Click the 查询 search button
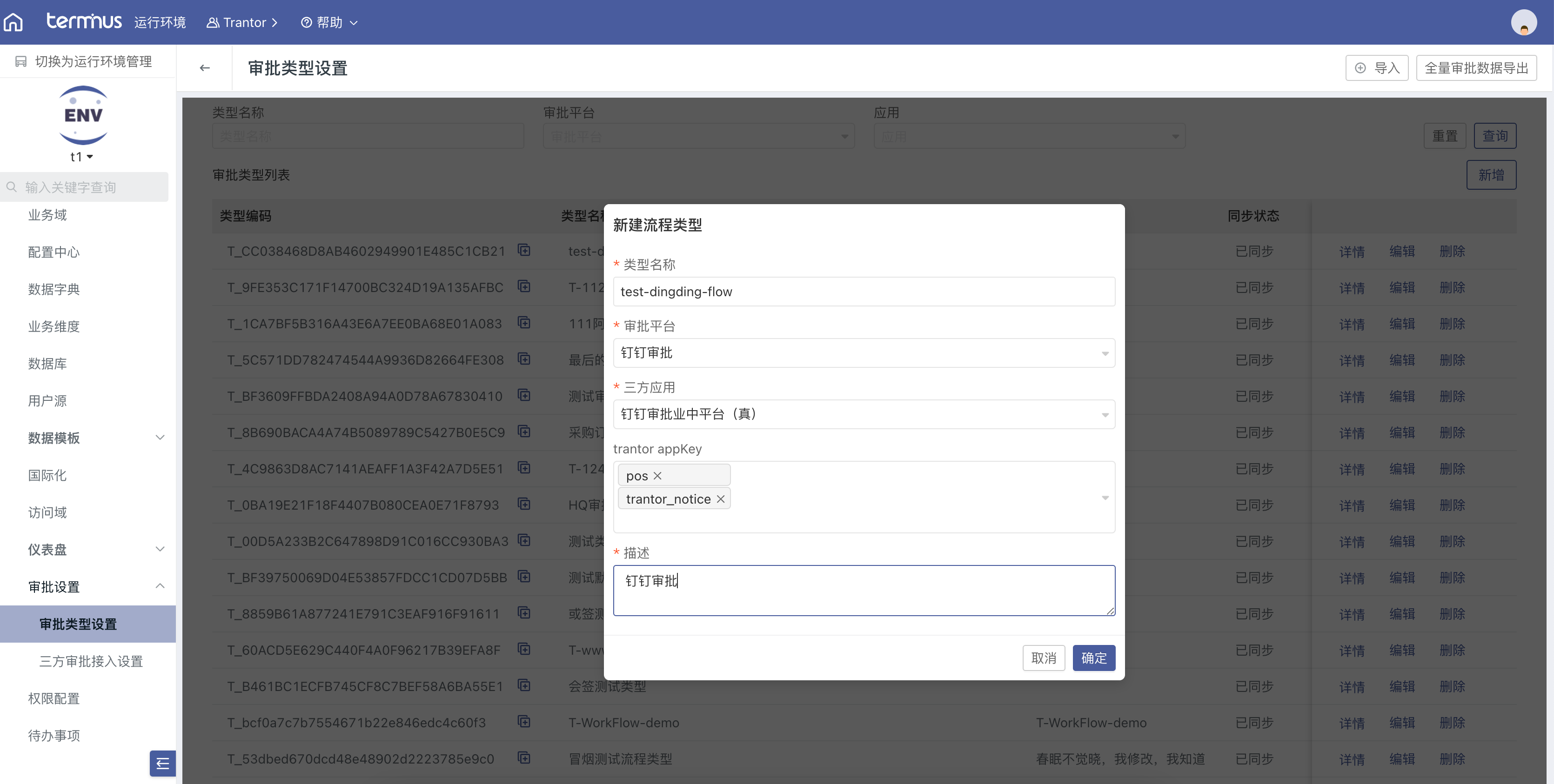1554x784 pixels. coord(1495,136)
